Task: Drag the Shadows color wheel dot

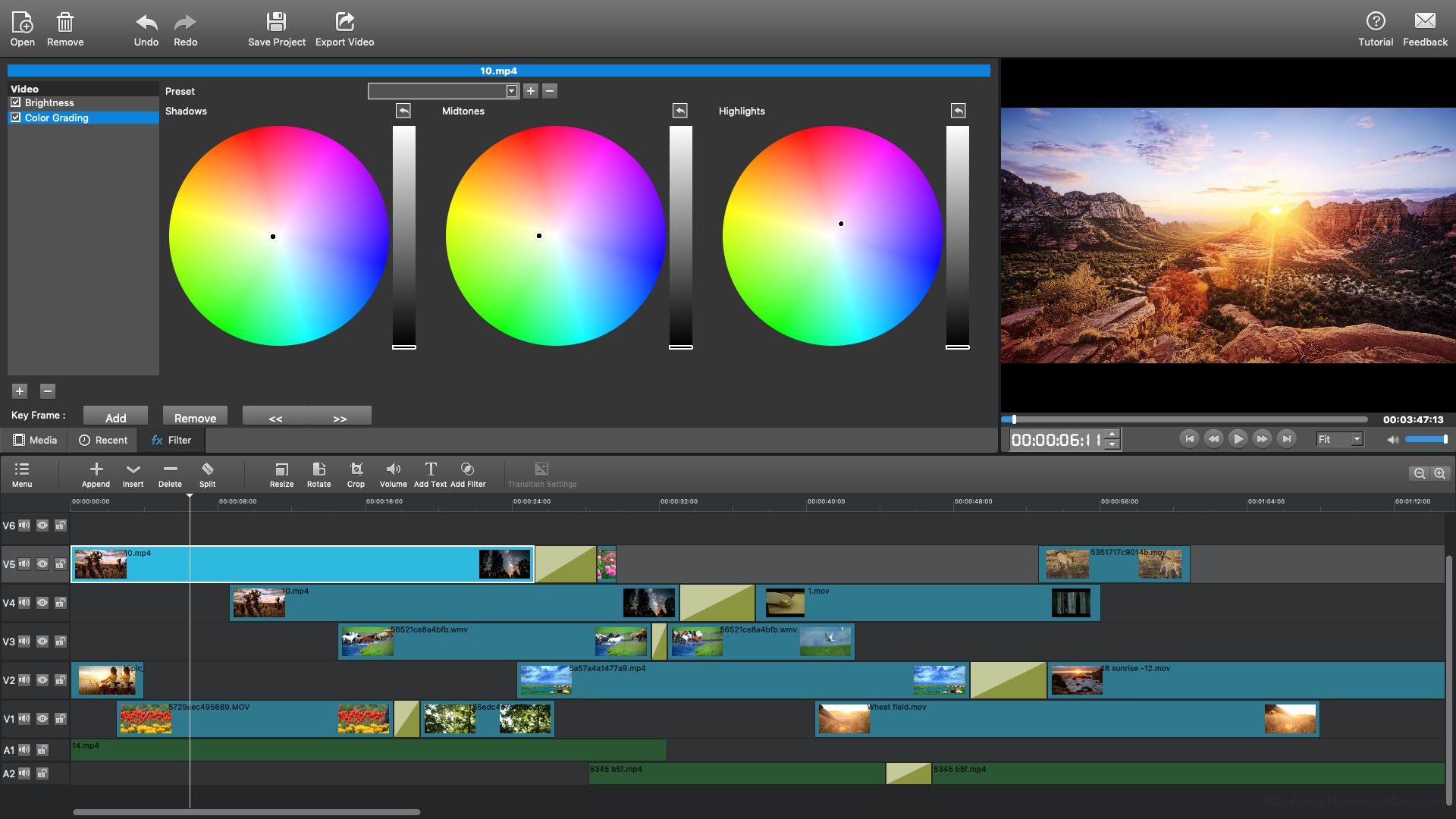Action: (x=273, y=236)
